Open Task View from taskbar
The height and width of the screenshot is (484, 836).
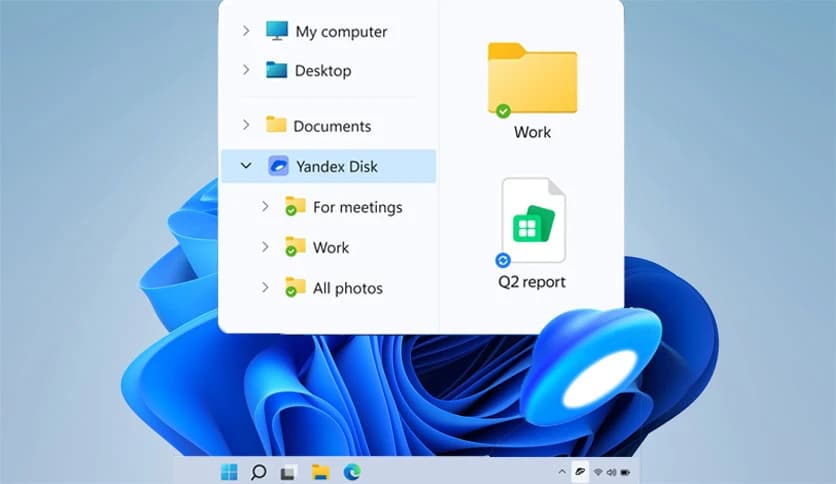(x=288, y=472)
